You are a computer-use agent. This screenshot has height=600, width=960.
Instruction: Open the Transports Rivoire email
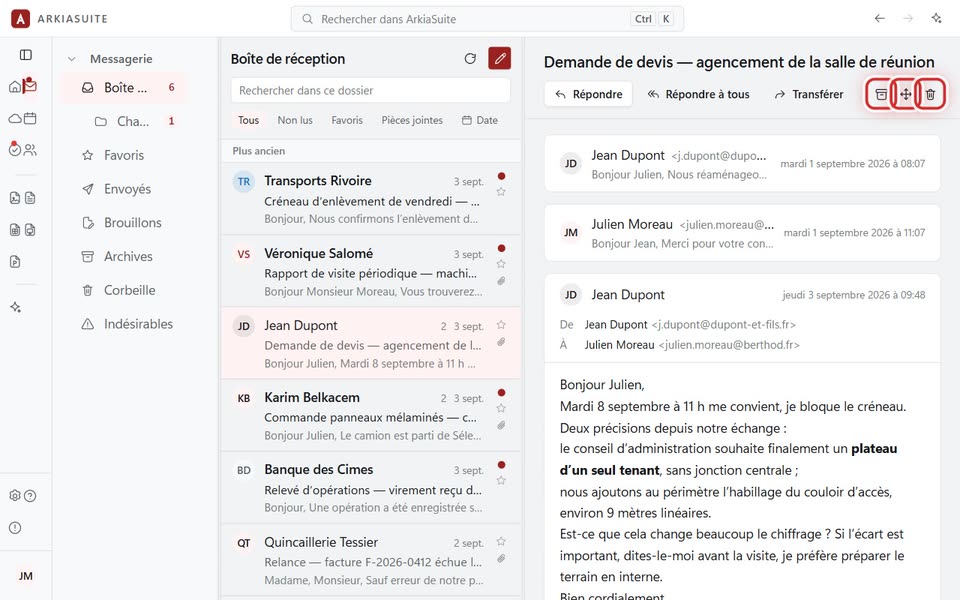[x=370, y=198]
